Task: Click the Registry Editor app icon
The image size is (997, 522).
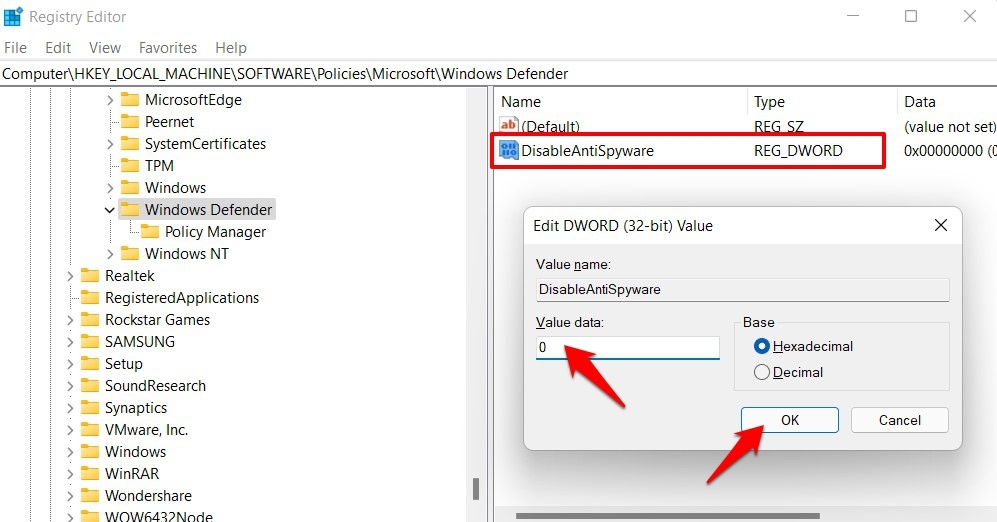Action: (13, 17)
